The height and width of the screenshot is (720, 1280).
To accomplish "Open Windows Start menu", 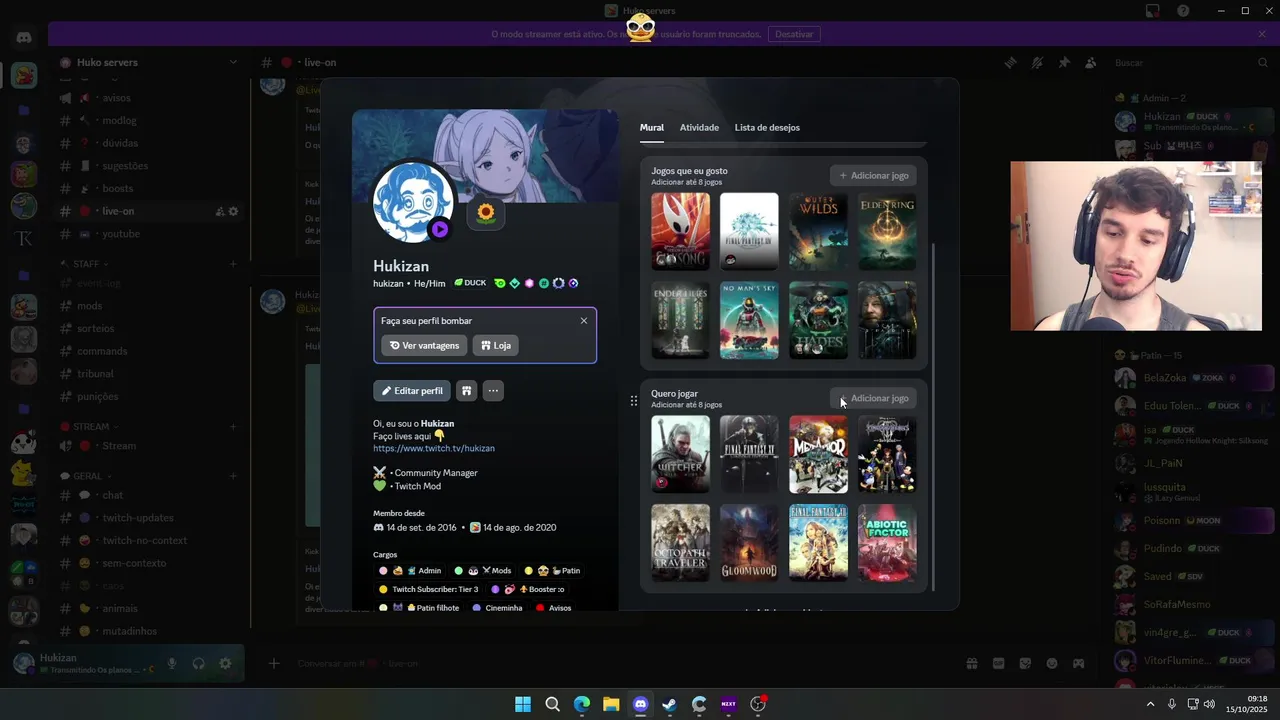I will (x=523, y=704).
